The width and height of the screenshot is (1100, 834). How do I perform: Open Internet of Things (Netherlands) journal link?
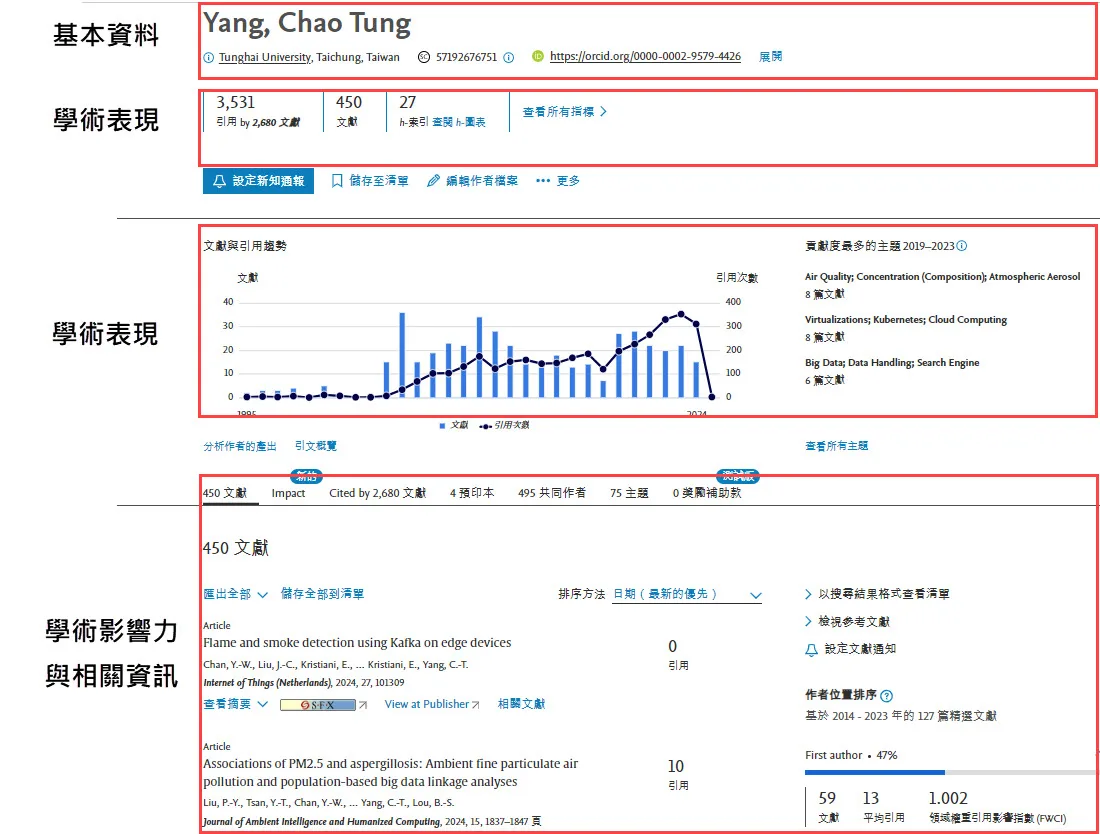click(x=267, y=682)
